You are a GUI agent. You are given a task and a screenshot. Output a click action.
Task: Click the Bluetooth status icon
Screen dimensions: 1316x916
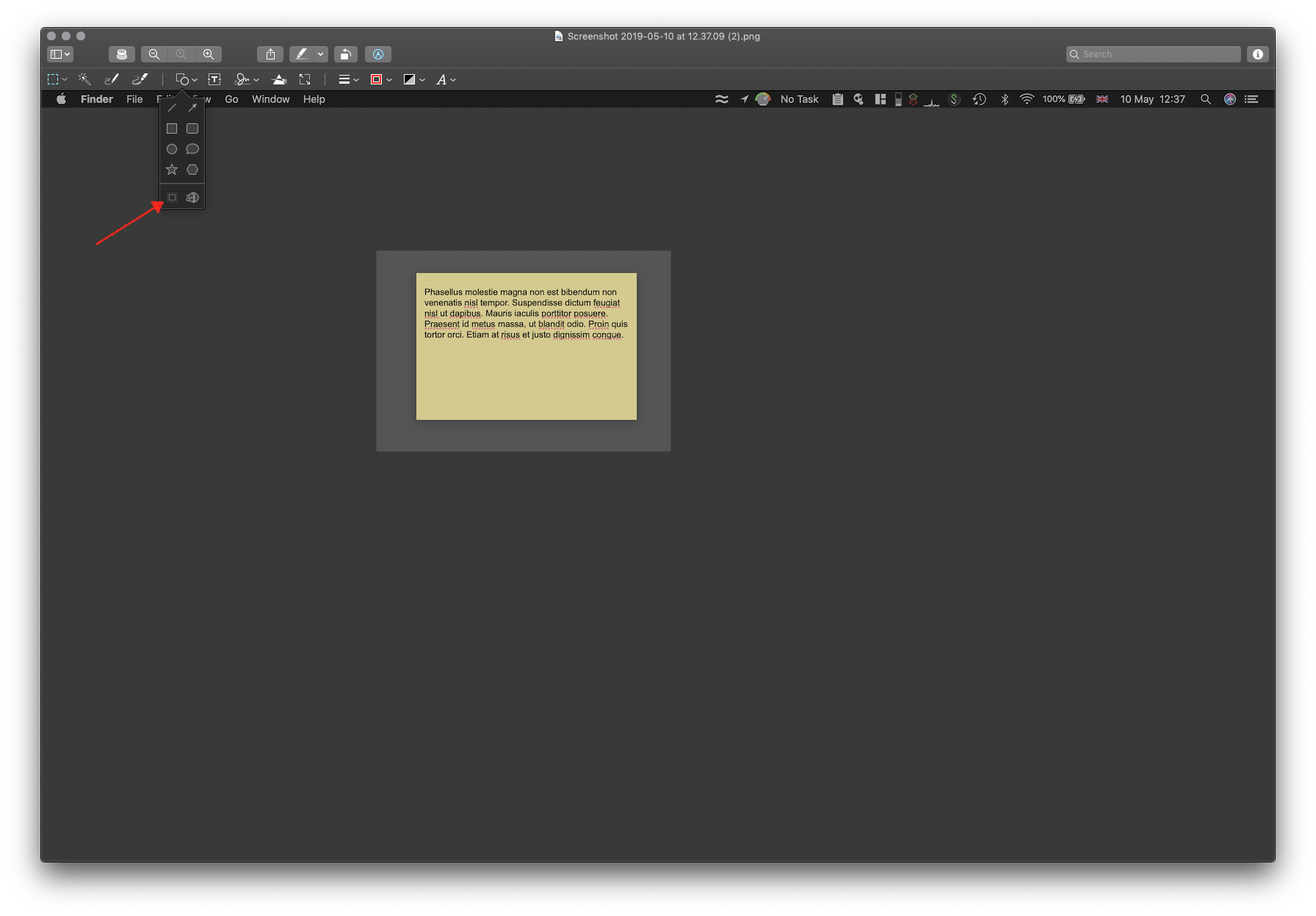point(1005,99)
